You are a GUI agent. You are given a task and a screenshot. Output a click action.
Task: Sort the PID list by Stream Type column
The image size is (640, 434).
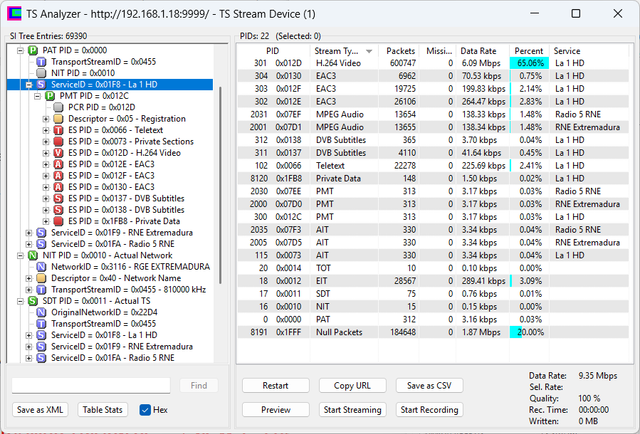coord(344,51)
